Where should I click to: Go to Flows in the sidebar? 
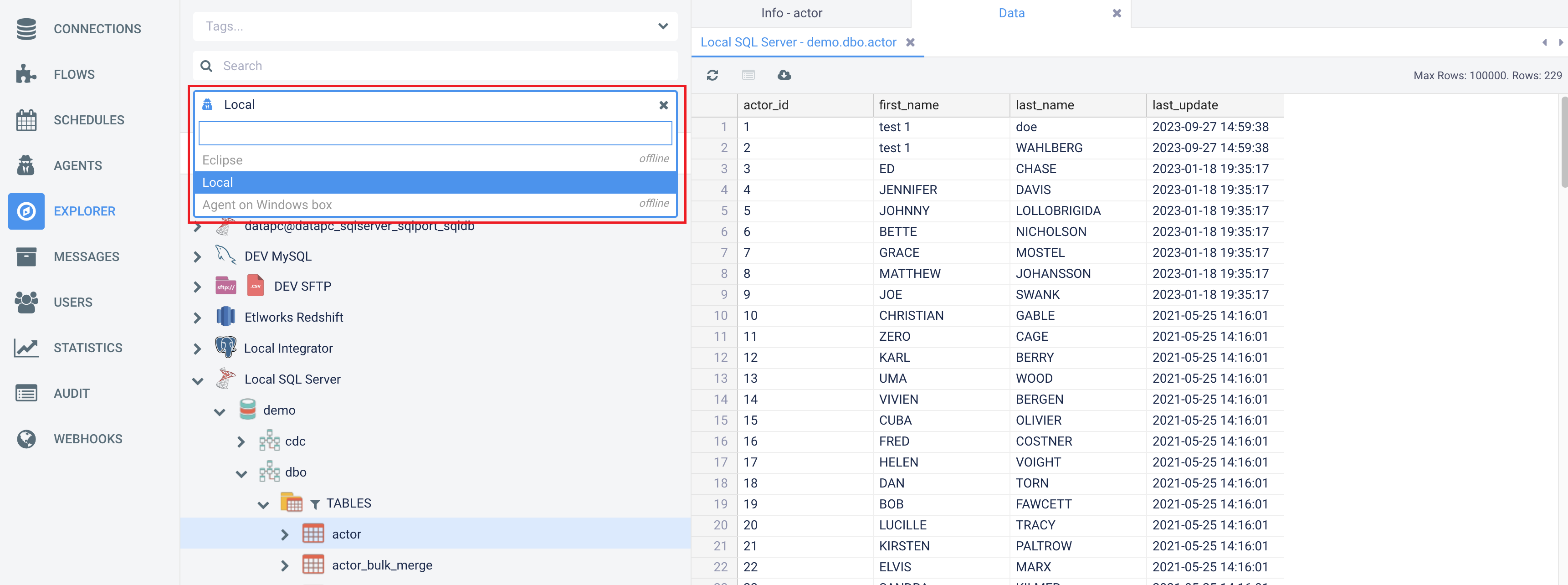tap(74, 74)
